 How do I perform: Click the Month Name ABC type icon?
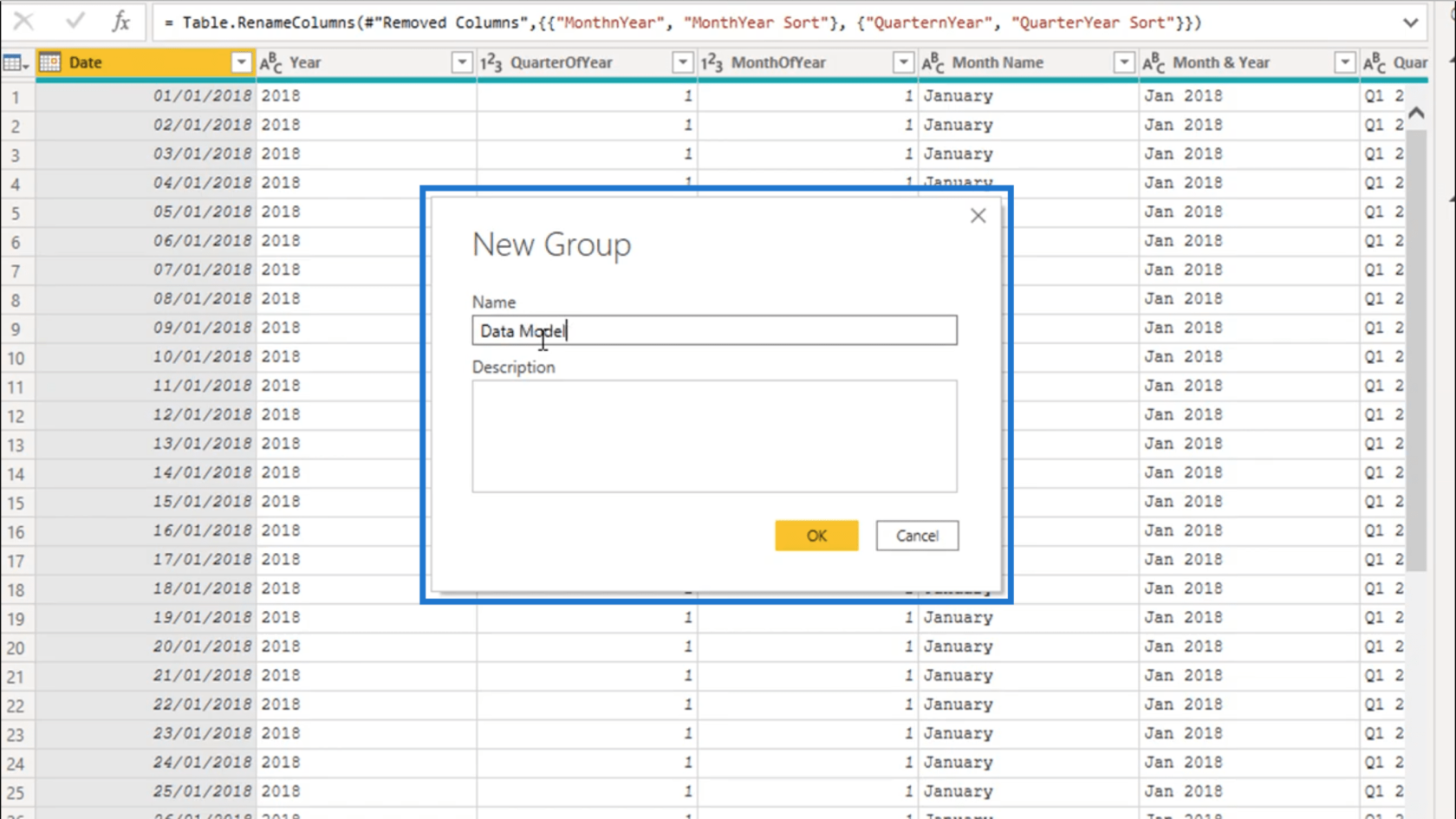point(933,62)
